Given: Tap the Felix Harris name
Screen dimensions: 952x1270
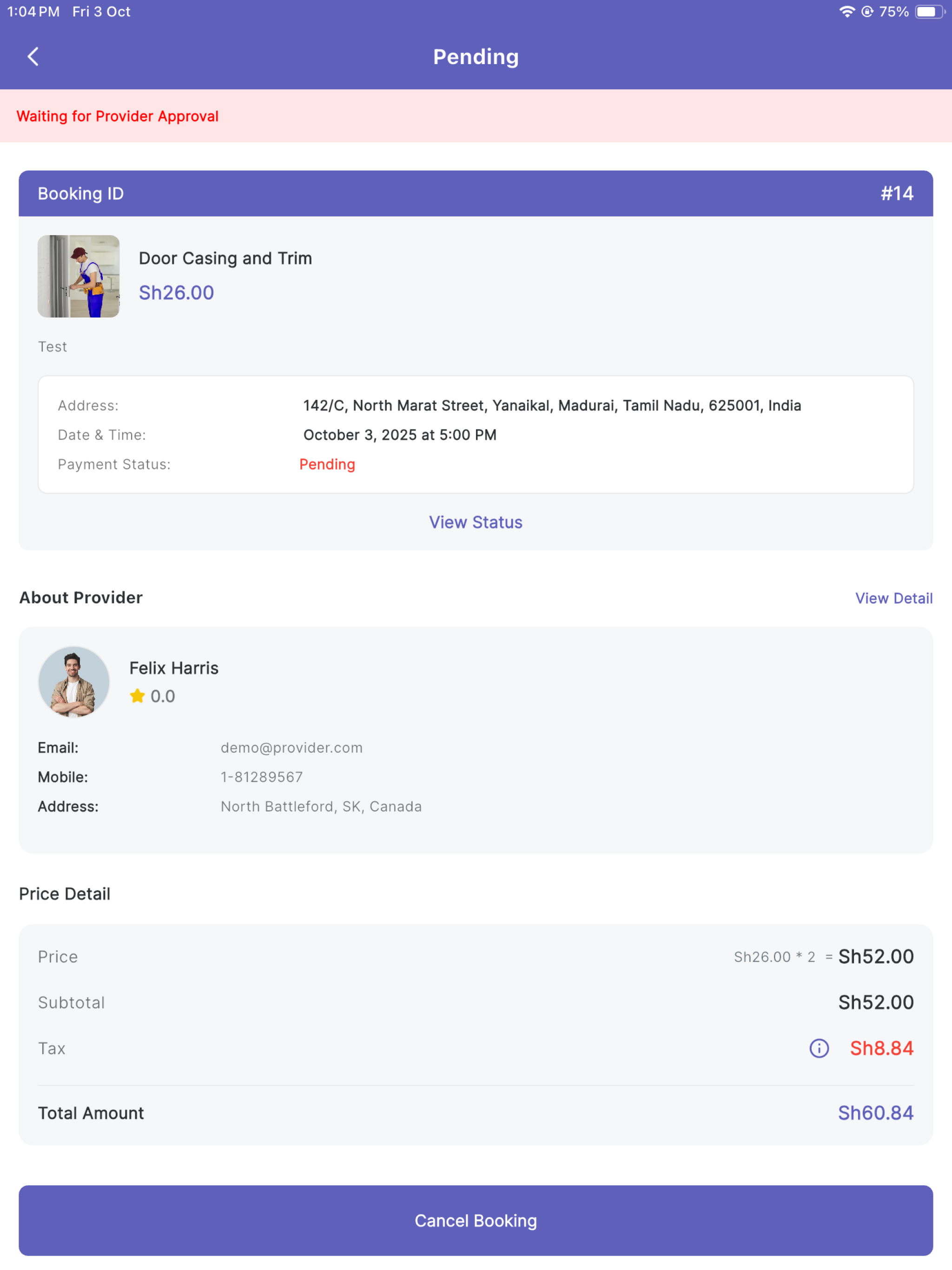Looking at the screenshot, I should point(174,668).
